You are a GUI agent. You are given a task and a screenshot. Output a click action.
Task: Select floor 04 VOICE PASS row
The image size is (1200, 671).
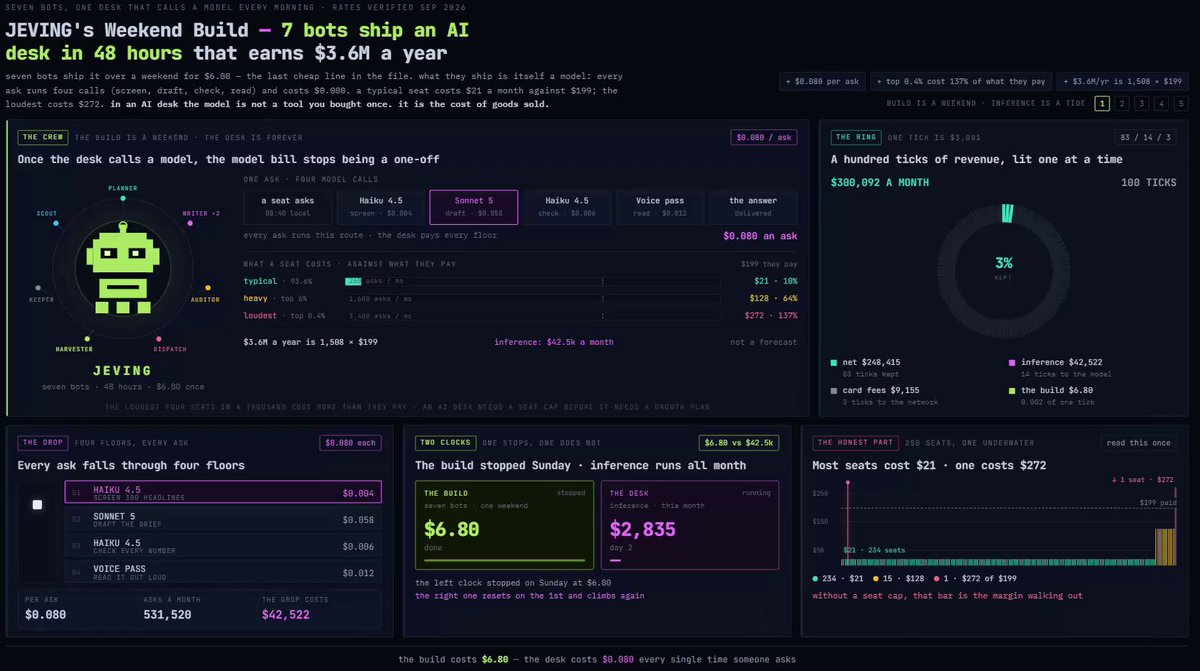(x=223, y=570)
